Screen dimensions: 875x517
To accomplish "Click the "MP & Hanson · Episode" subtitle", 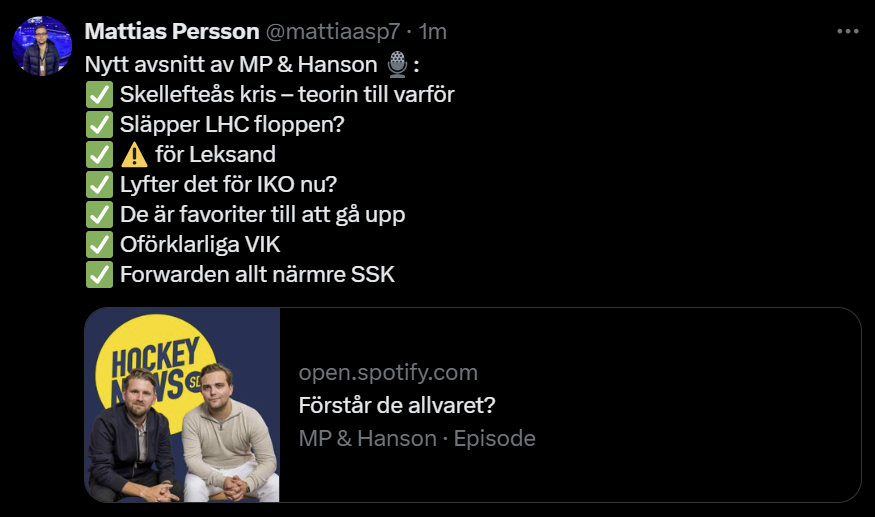I will pyautogui.click(x=416, y=438).
